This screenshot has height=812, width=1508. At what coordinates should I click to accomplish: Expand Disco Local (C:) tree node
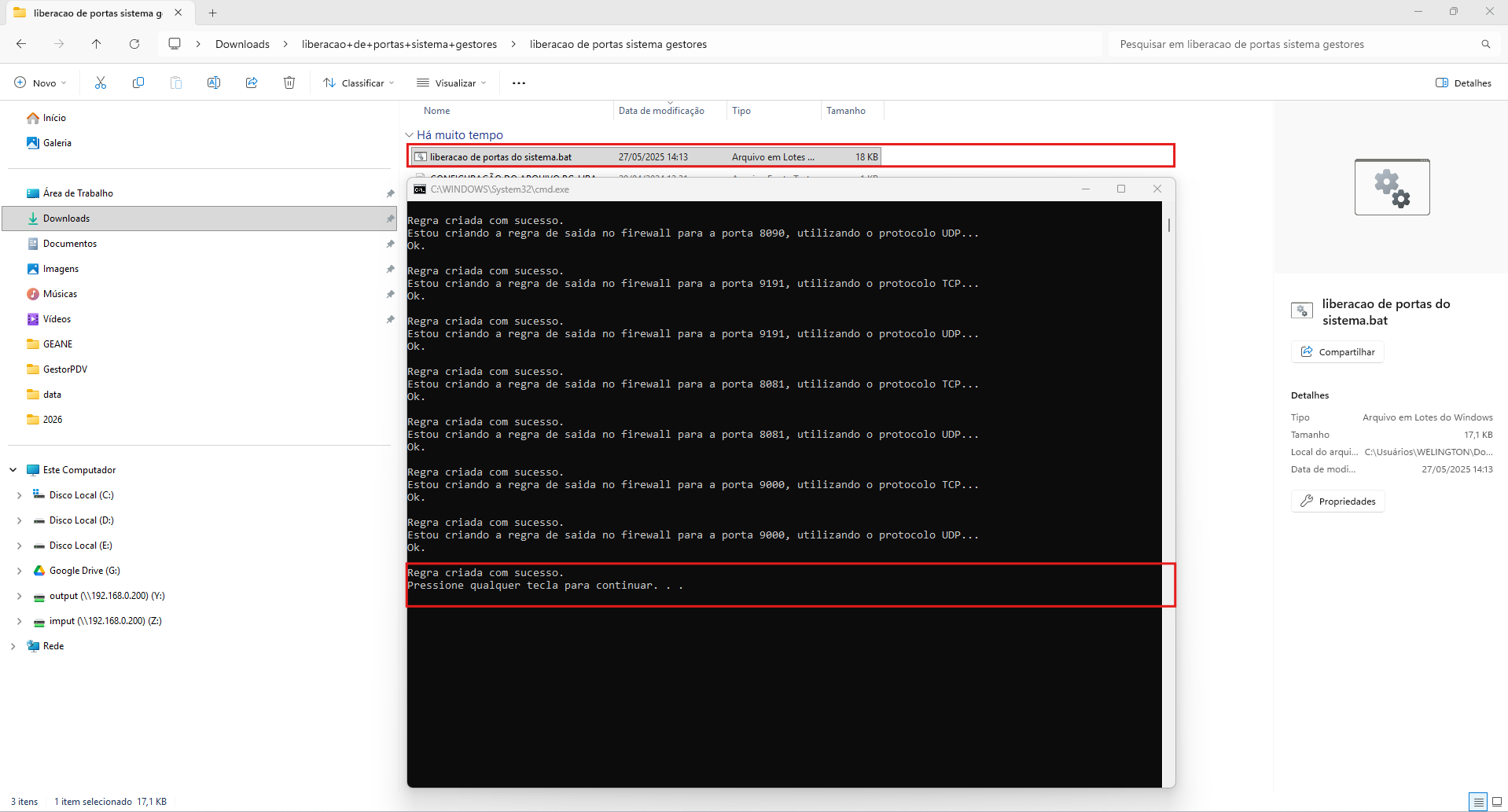point(19,495)
